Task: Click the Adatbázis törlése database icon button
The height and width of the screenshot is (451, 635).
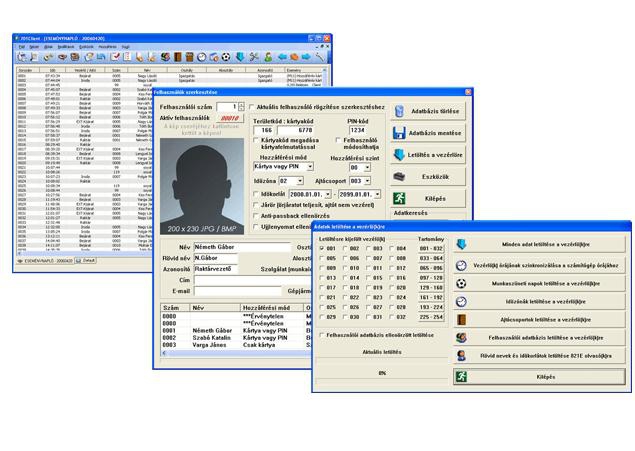Action: click(400, 112)
